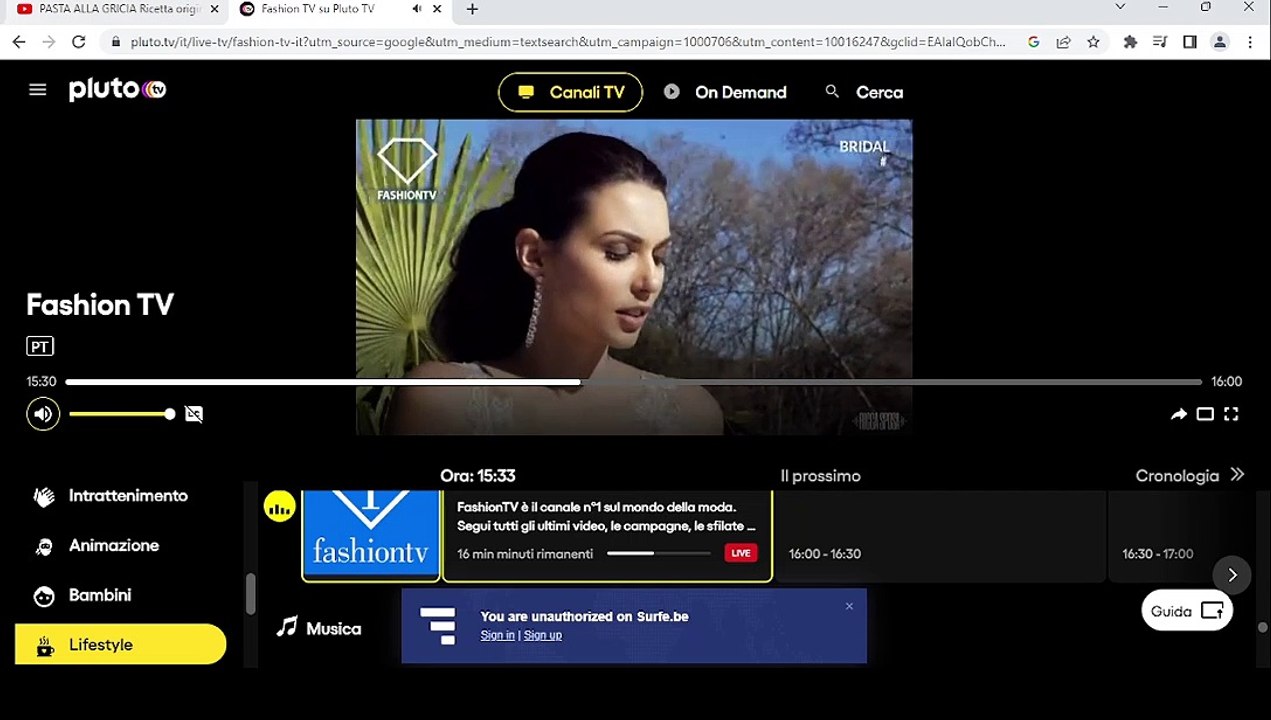Bookmark this page with star icon
1271x720 pixels.
tap(1093, 42)
